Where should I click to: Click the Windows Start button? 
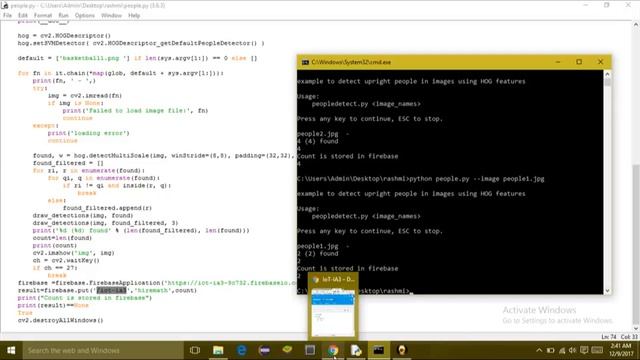pyautogui.click(x=11, y=350)
